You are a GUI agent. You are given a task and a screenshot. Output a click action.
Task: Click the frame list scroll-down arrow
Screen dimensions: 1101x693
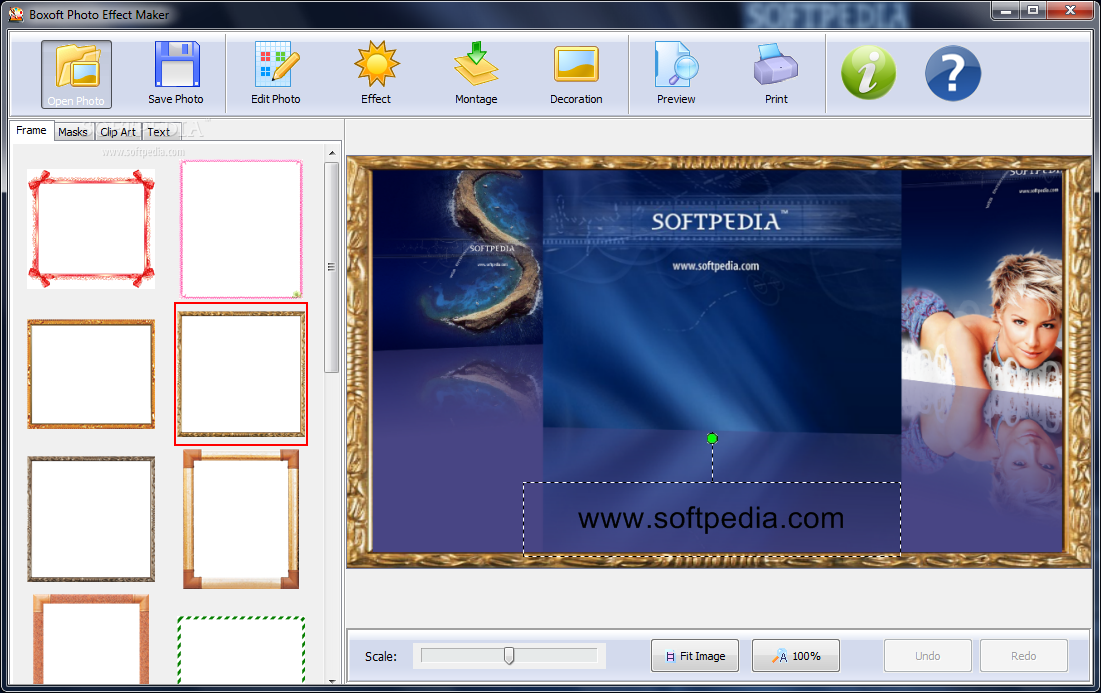tap(332, 680)
